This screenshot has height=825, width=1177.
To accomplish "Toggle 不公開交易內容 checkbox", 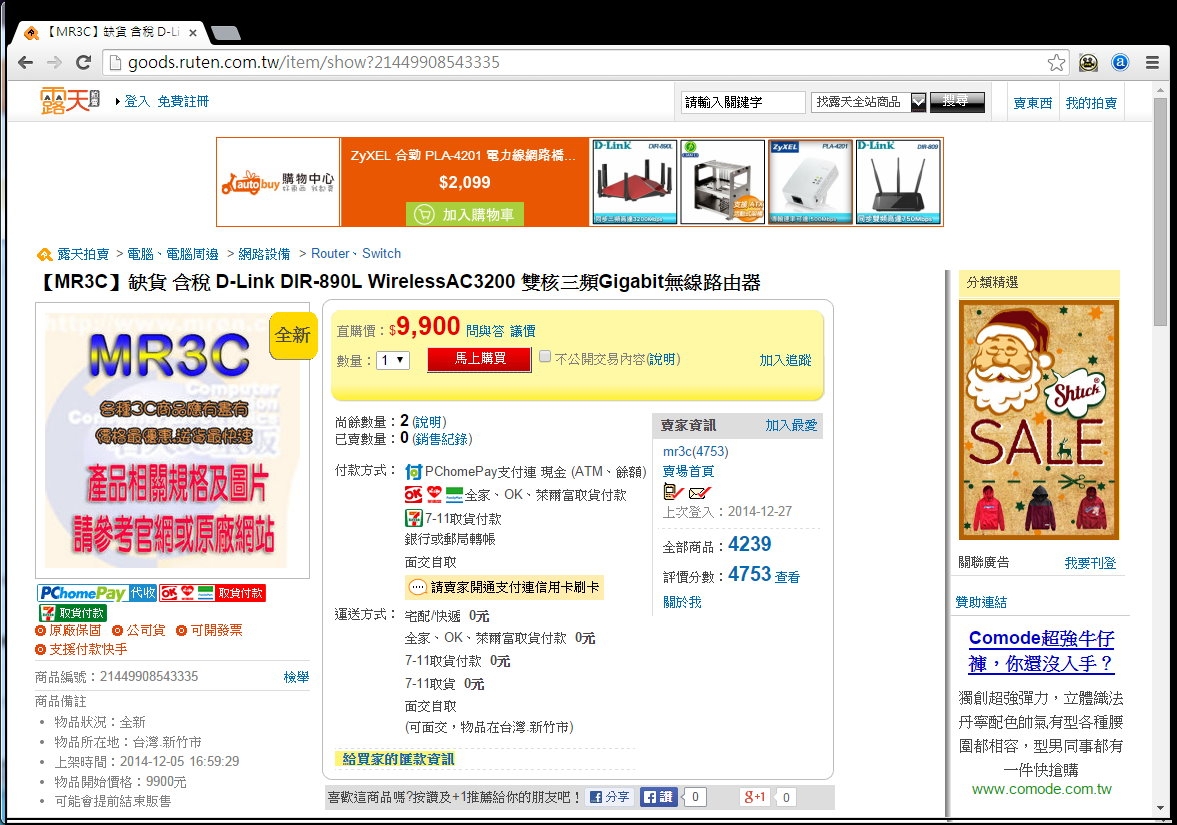I will (545, 357).
